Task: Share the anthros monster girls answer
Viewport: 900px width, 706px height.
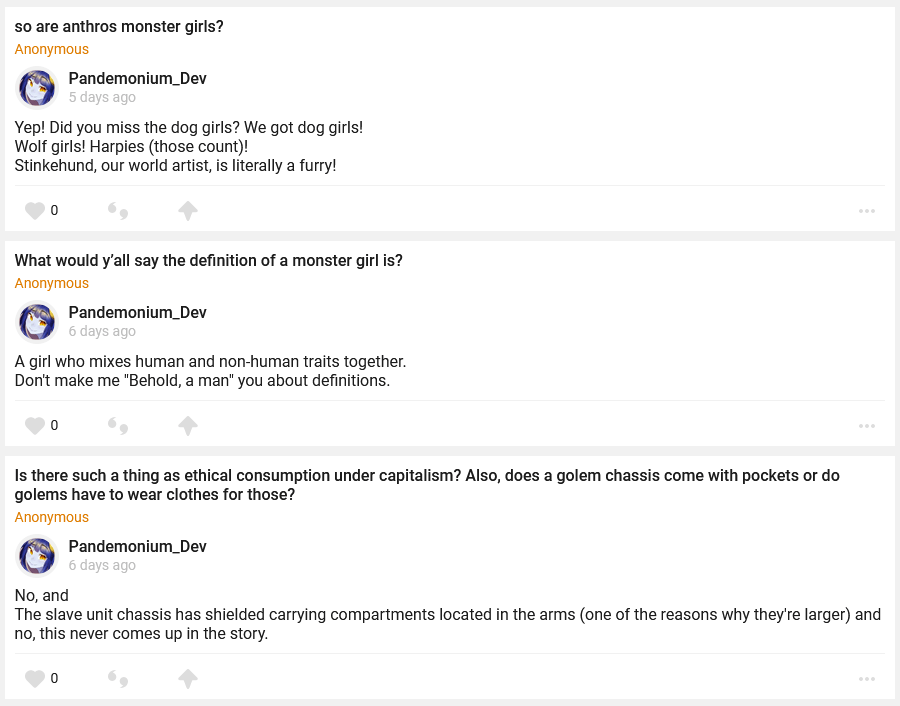Action: pos(188,211)
